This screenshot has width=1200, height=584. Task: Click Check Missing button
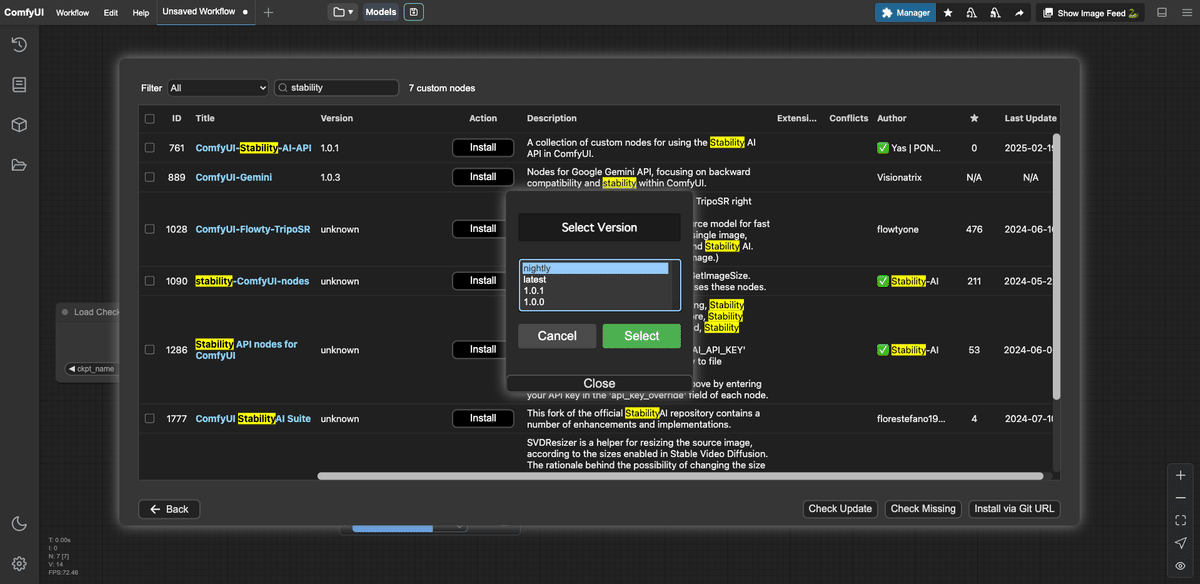pos(924,509)
